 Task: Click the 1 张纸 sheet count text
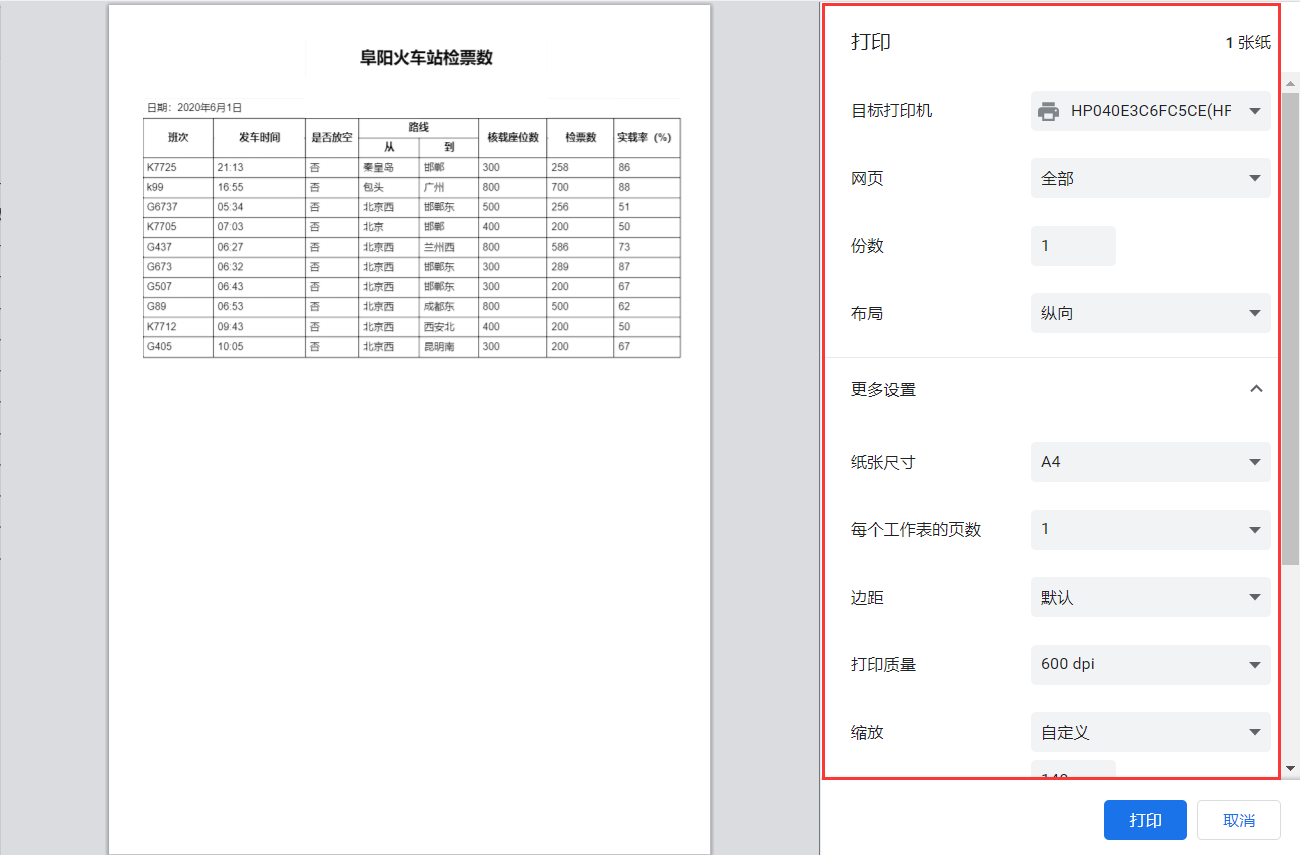coord(1248,42)
